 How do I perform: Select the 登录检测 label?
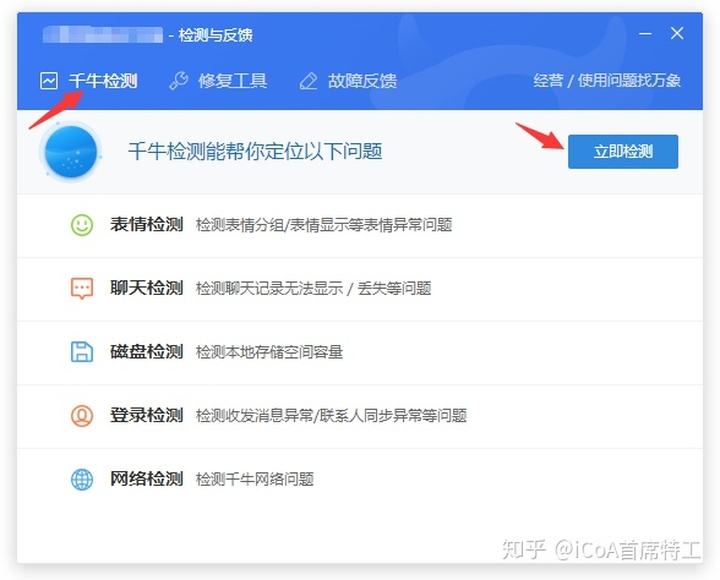(146, 415)
